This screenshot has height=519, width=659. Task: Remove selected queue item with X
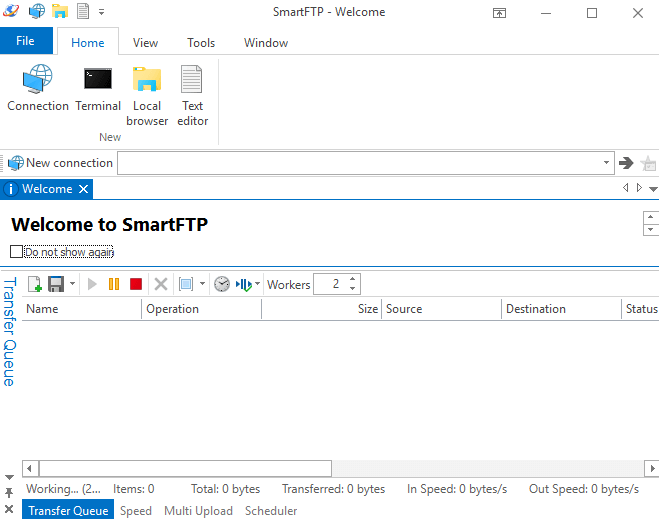tap(161, 284)
